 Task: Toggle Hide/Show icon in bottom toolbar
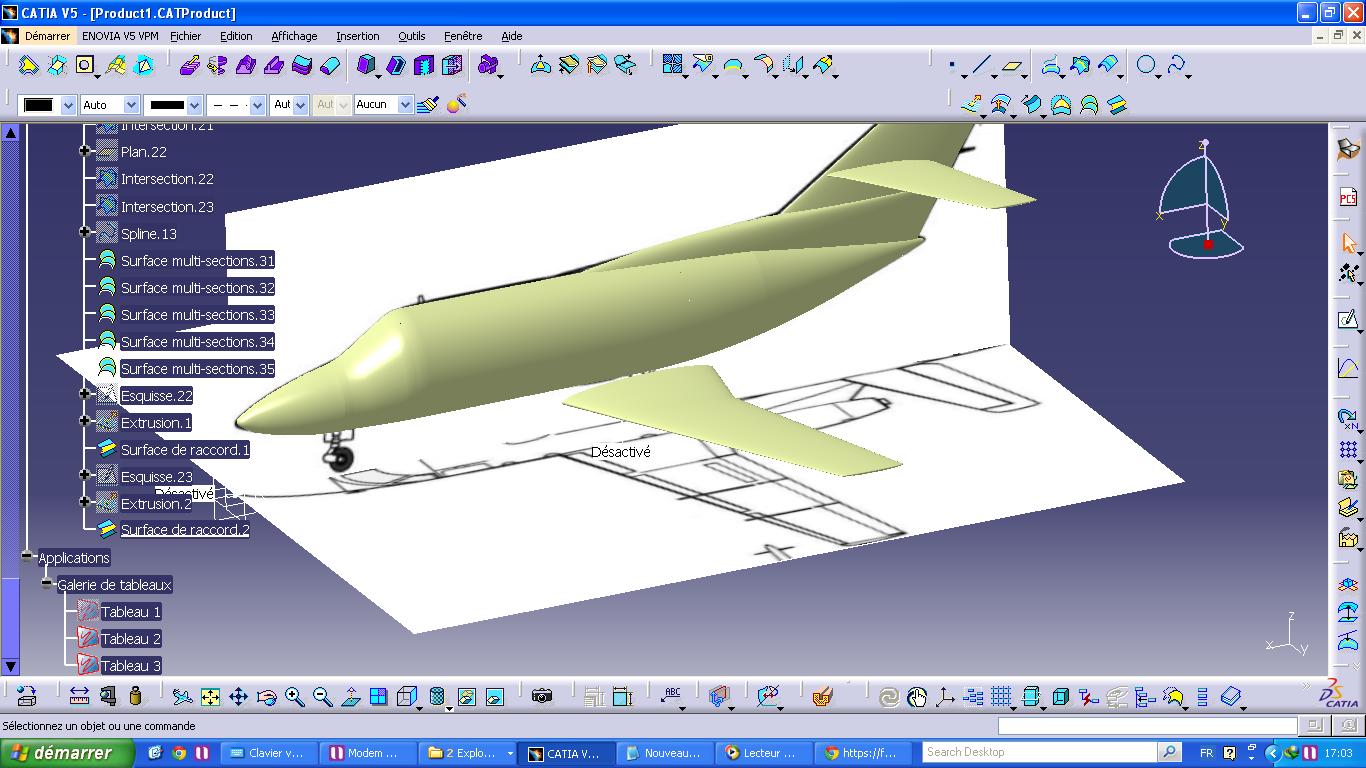466,697
